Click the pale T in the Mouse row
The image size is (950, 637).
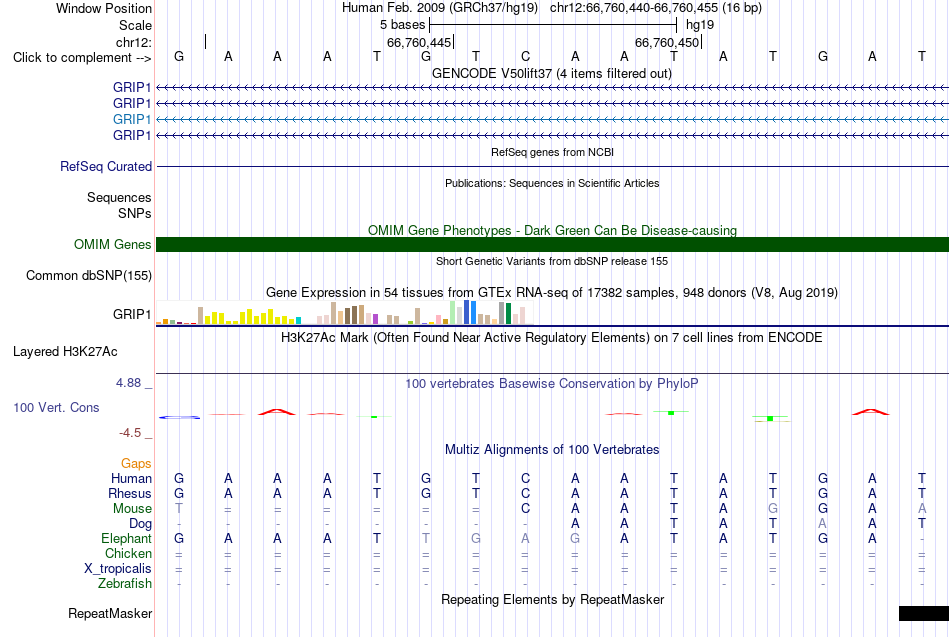[x=179, y=509]
